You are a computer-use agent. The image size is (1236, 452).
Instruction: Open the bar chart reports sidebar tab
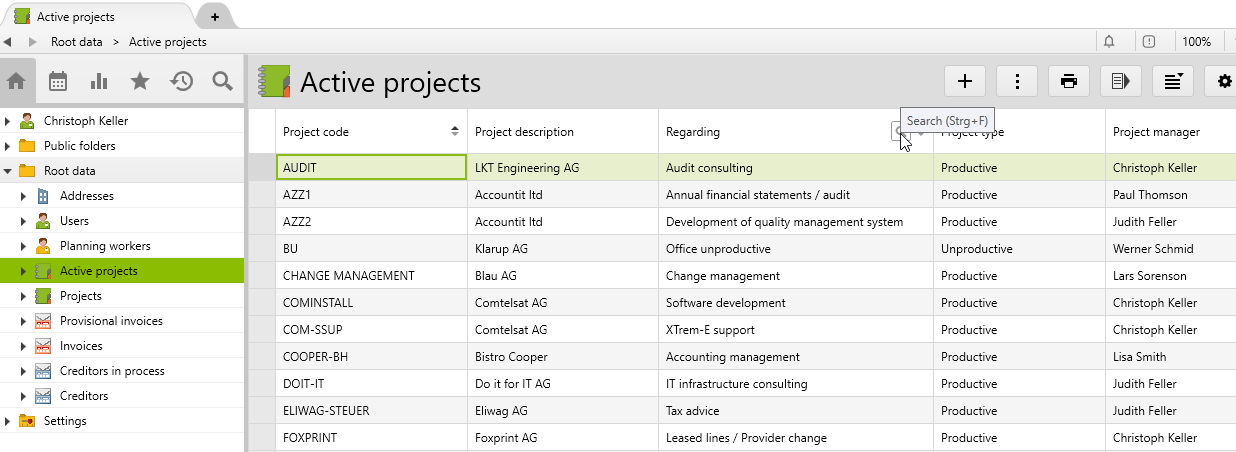[x=99, y=82]
